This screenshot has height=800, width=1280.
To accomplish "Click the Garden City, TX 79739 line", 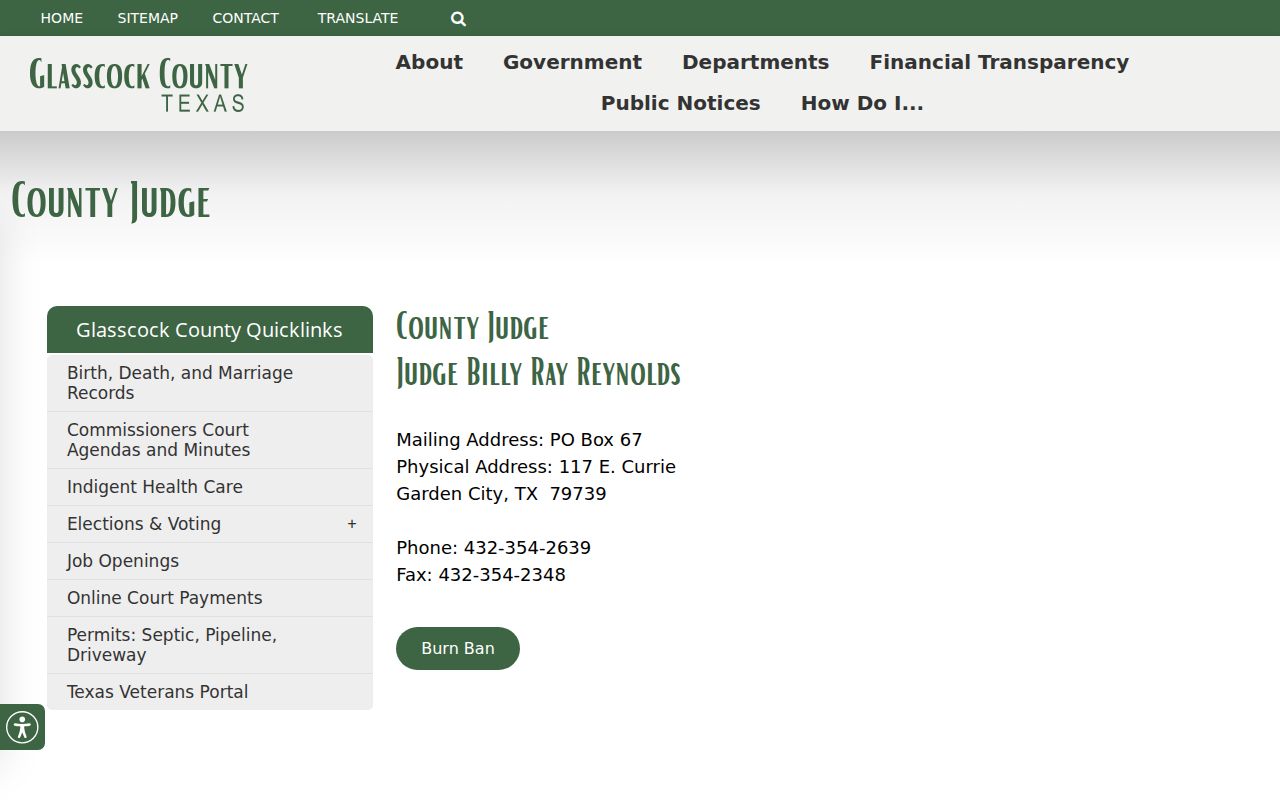I will (501, 494).
